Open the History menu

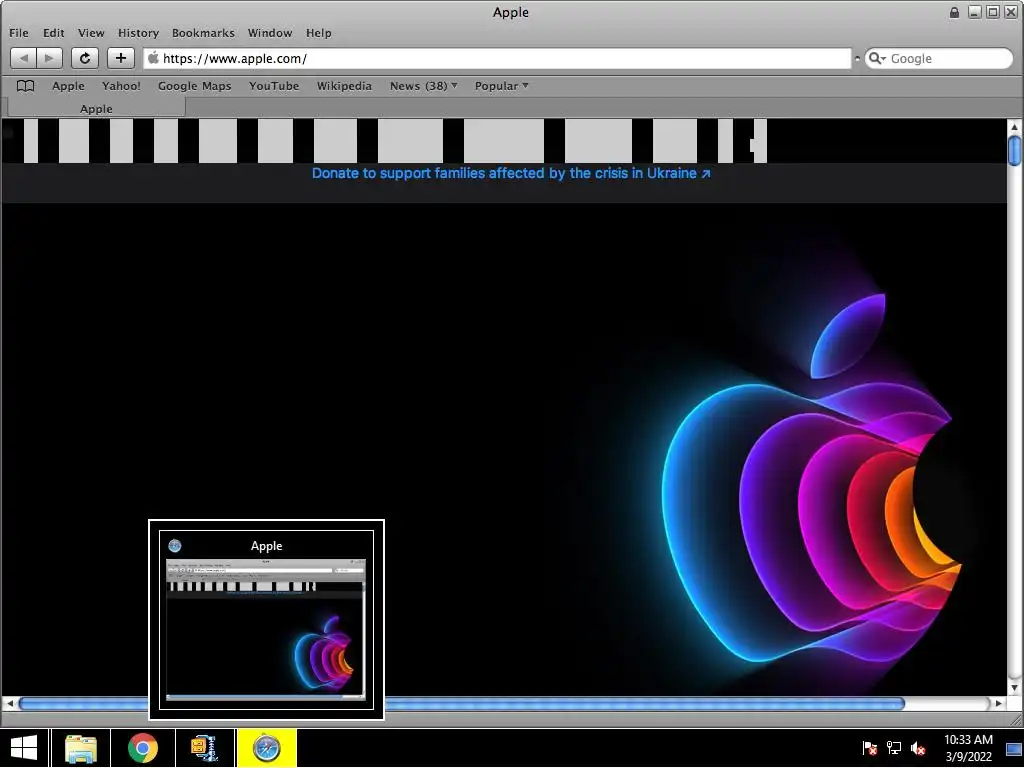(138, 33)
